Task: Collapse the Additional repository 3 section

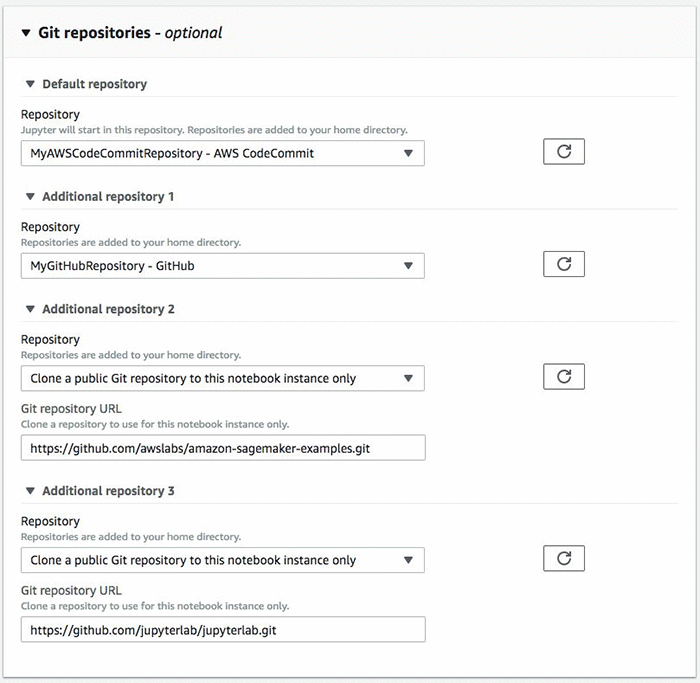Action: click(x=30, y=491)
